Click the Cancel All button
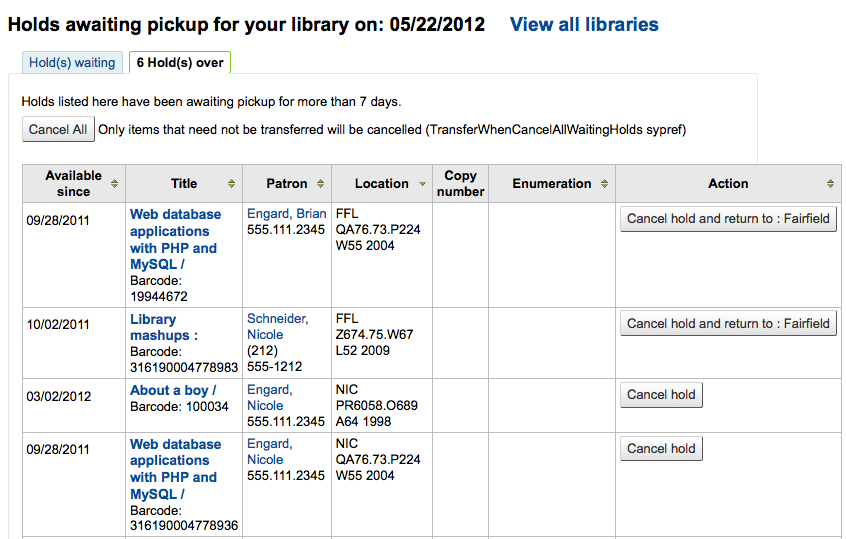Viewport: 846px width, 539px height. click(58, 129)
